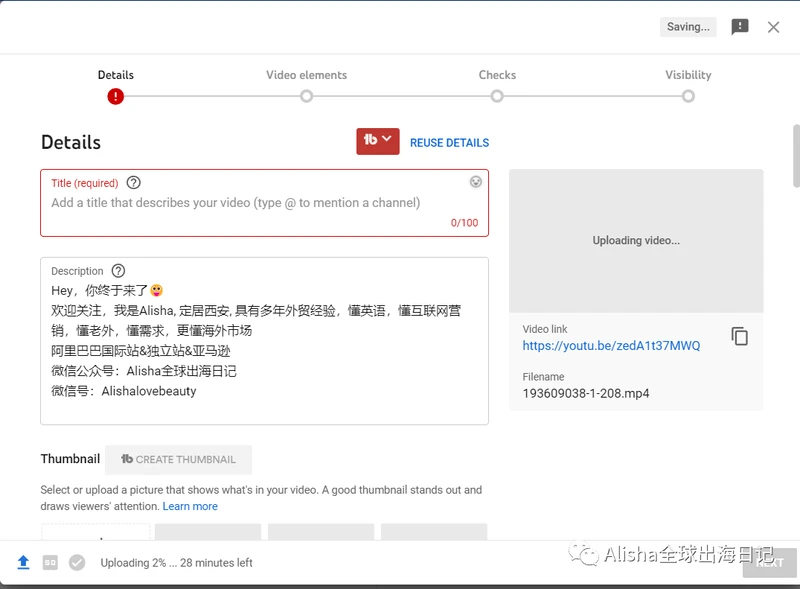Click the dialog vertical scrollbar
800x589 pixels.
(796, 156)
